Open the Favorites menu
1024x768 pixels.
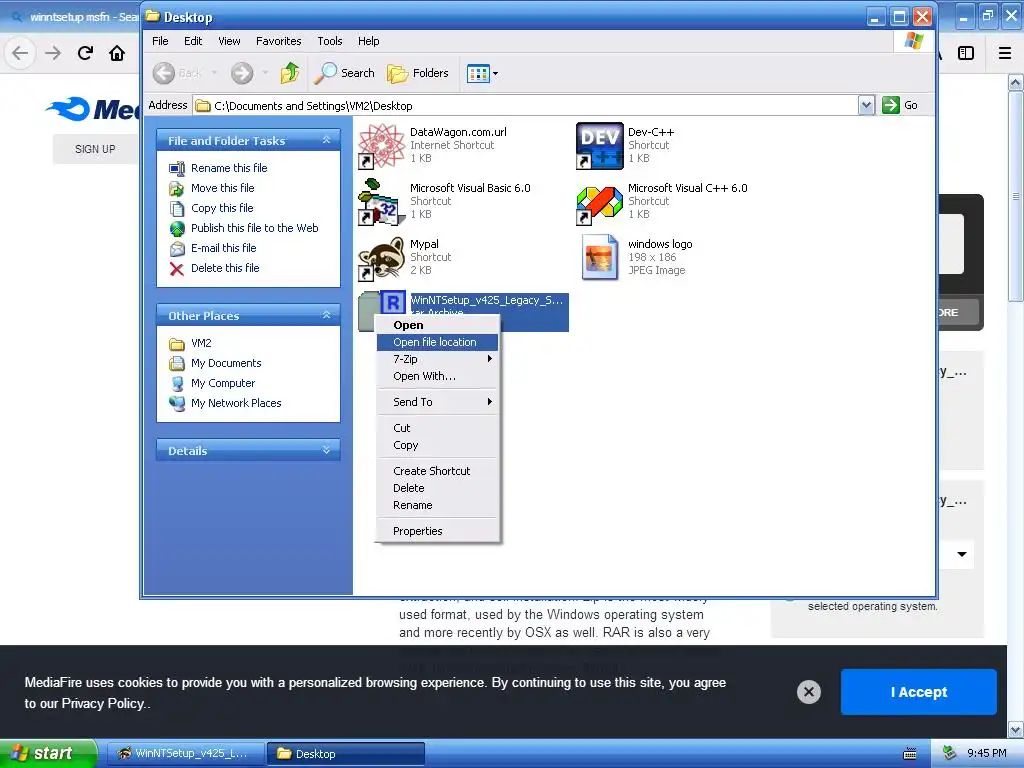(x=279, y=41)
